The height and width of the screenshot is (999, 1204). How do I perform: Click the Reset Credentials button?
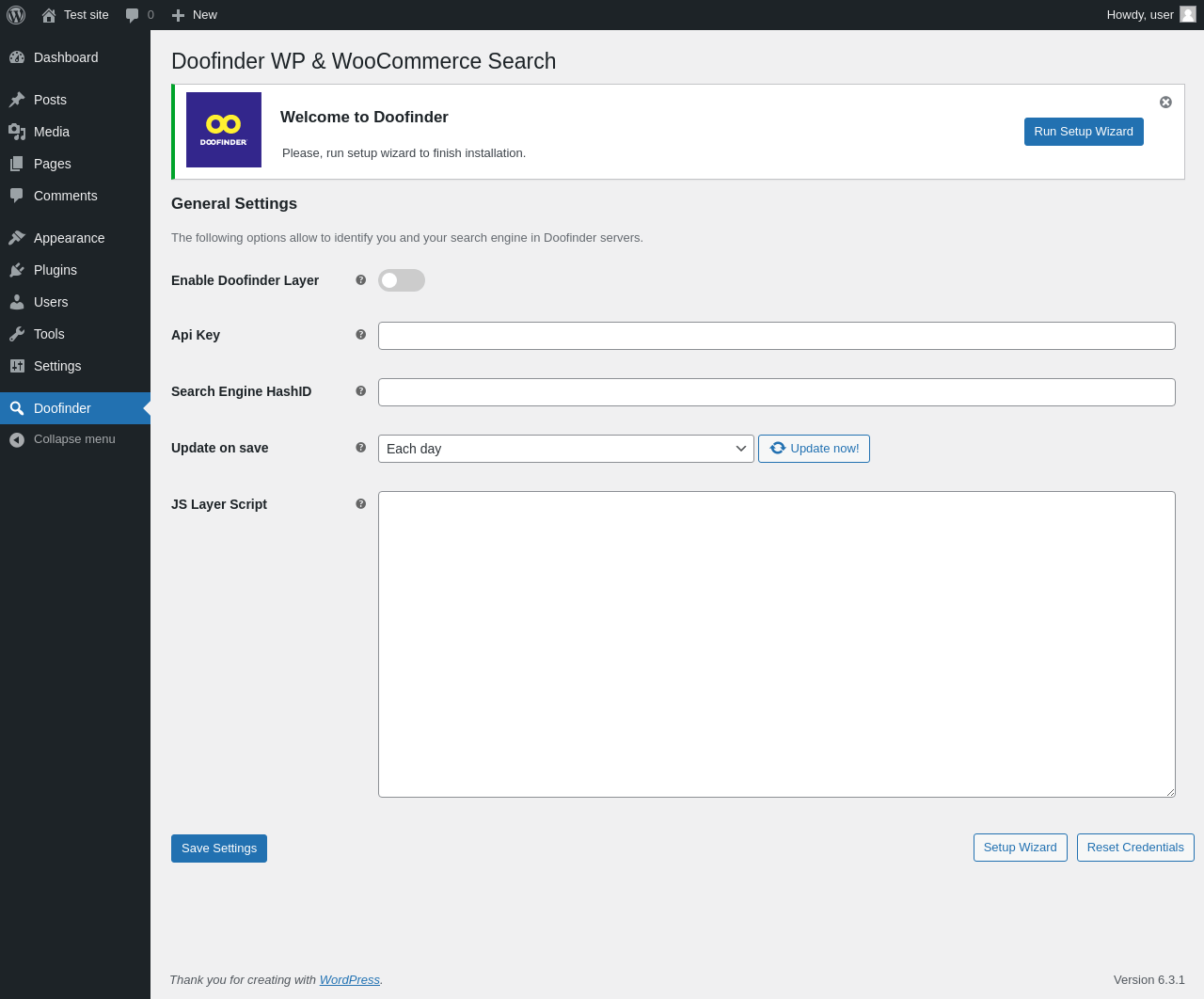coord(1135,848)
